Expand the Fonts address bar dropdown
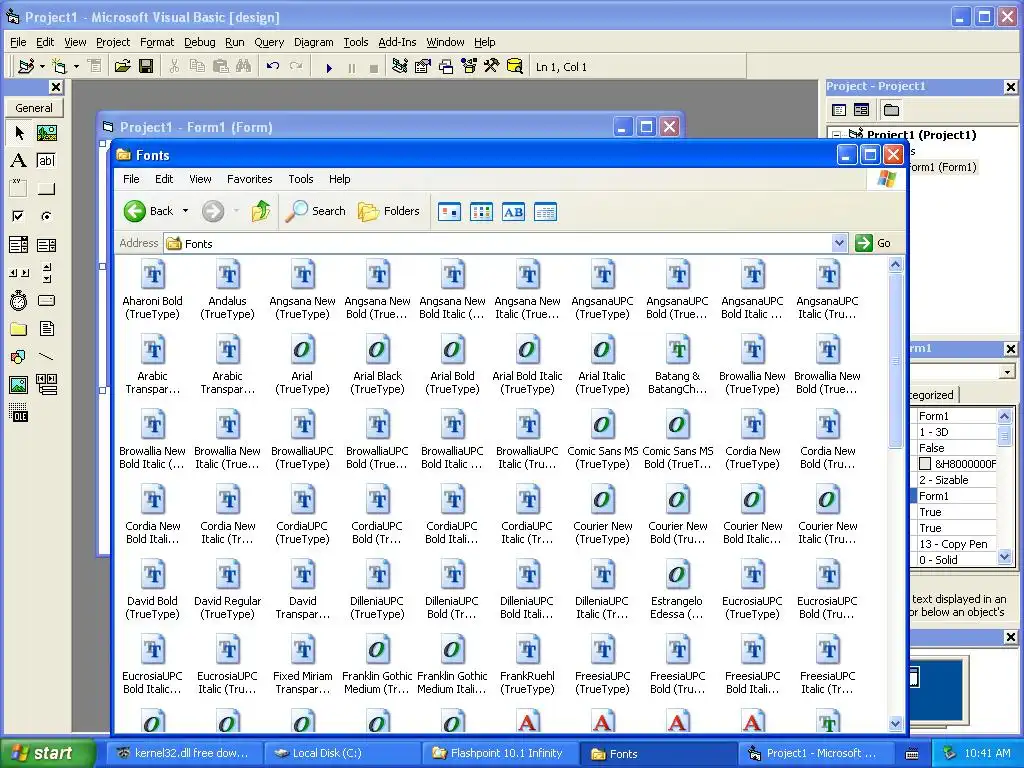Viewport: 1024px width, 768px height. [840, 243]
